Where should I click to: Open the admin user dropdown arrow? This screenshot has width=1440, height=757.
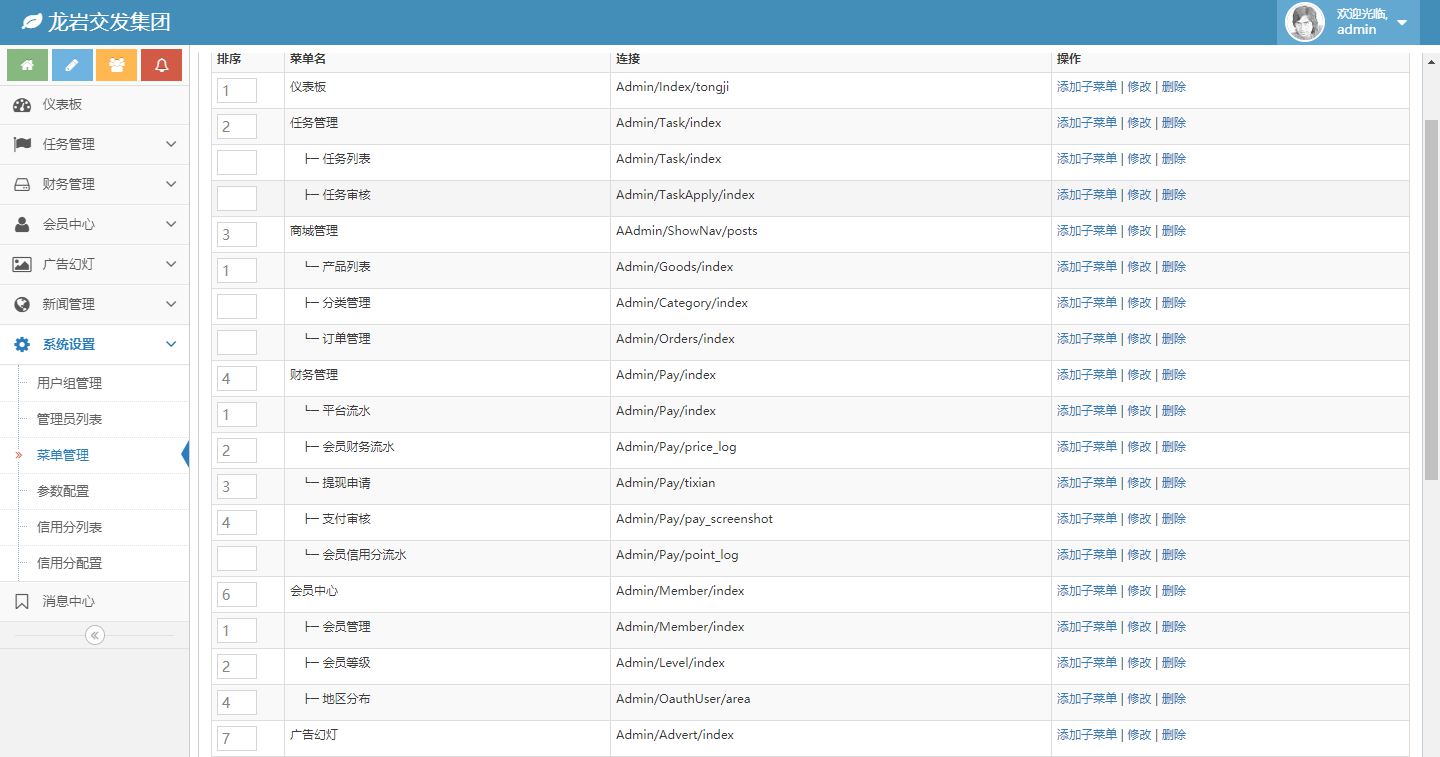tap(1402, 23)
